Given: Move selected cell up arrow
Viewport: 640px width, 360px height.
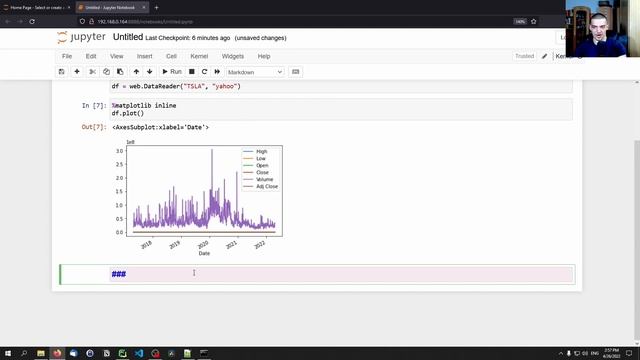Looking at the screenshot, I should pyautogui.click(x=136, y=72).
